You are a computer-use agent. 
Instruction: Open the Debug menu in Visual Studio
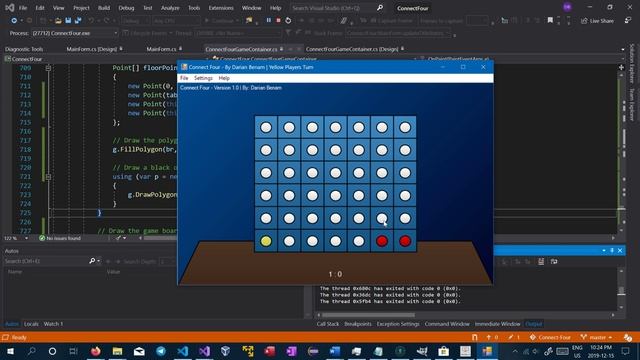pos(126,8)
